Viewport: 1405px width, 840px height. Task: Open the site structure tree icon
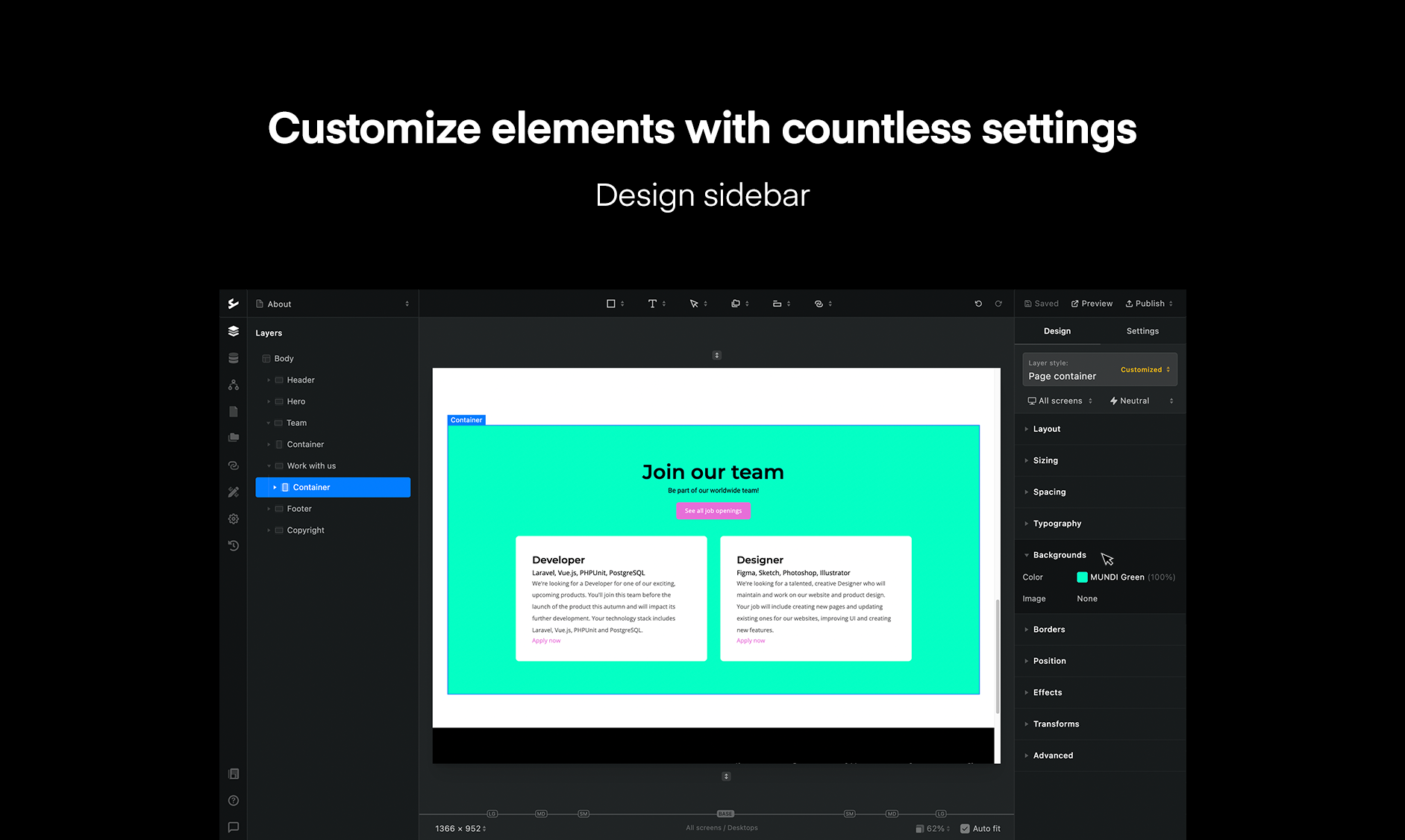pos(234,385)
